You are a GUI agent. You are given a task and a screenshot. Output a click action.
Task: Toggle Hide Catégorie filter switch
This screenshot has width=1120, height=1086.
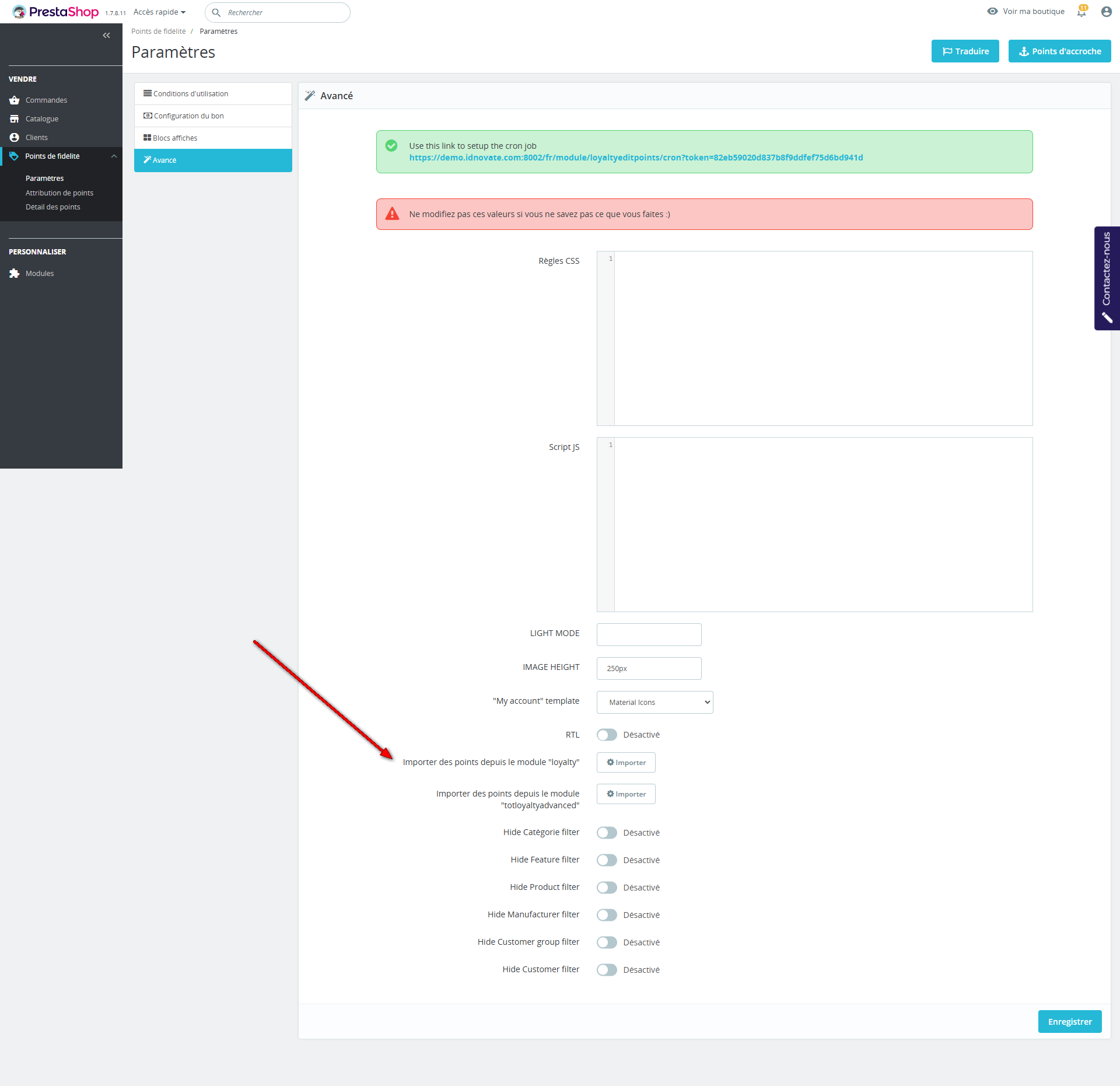point(607,833)
